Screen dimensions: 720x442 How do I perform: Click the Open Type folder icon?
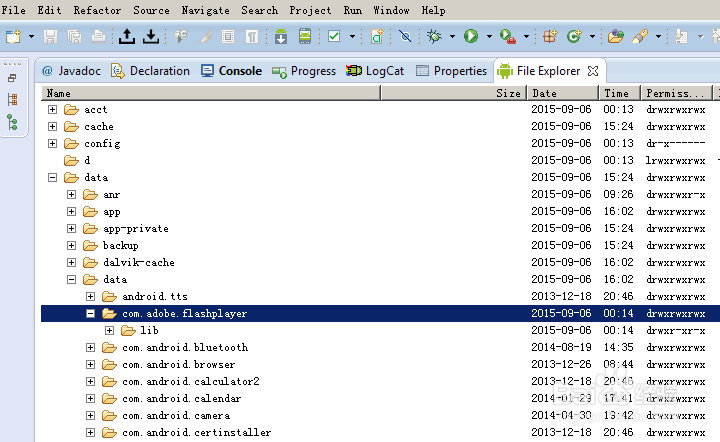point(616,36)
